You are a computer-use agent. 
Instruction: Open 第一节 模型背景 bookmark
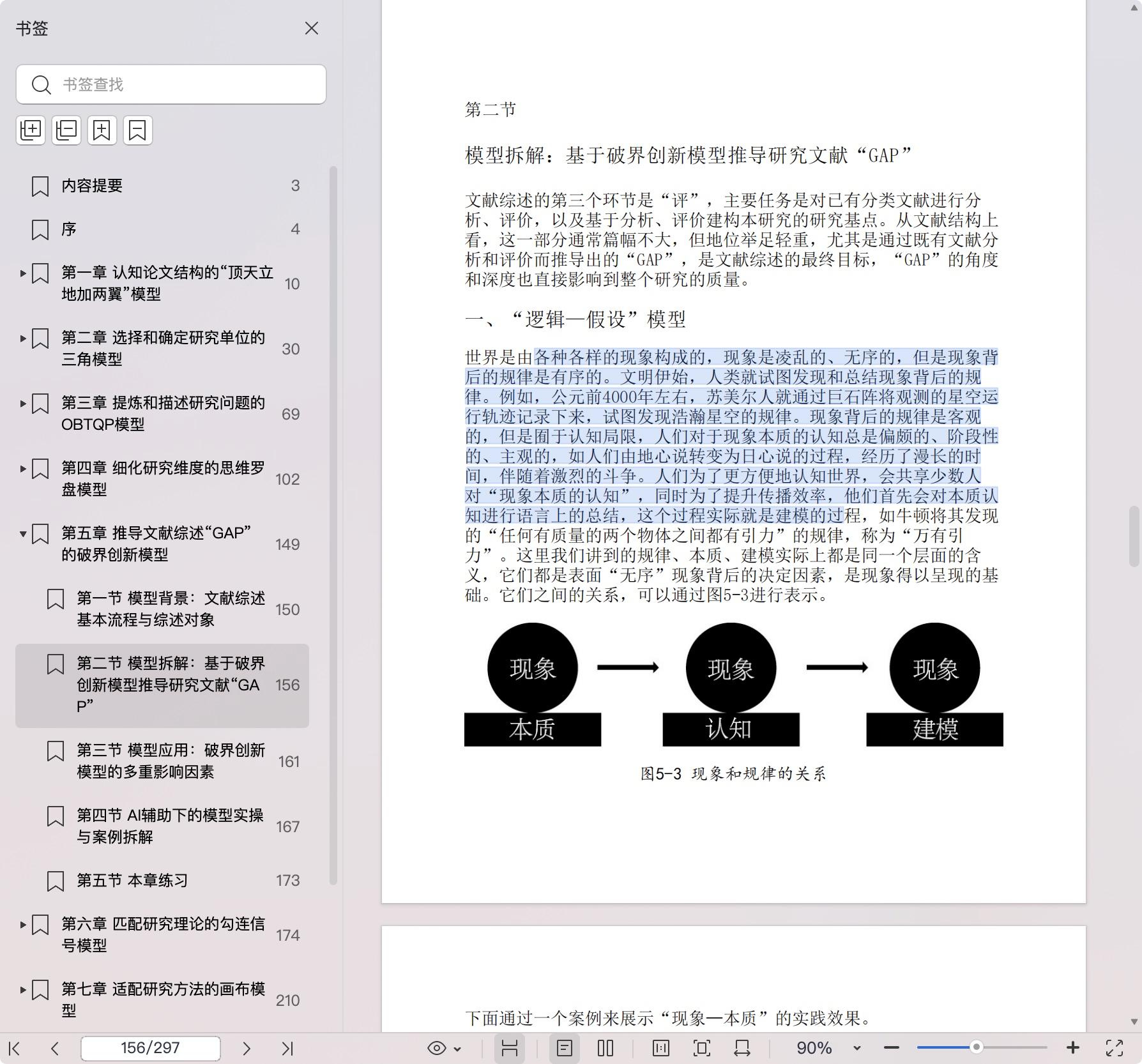pyautogui.click(x=162, y=609)
